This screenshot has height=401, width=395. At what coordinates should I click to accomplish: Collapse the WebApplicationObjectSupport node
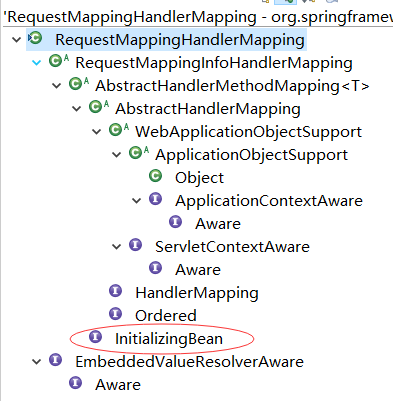97,132
